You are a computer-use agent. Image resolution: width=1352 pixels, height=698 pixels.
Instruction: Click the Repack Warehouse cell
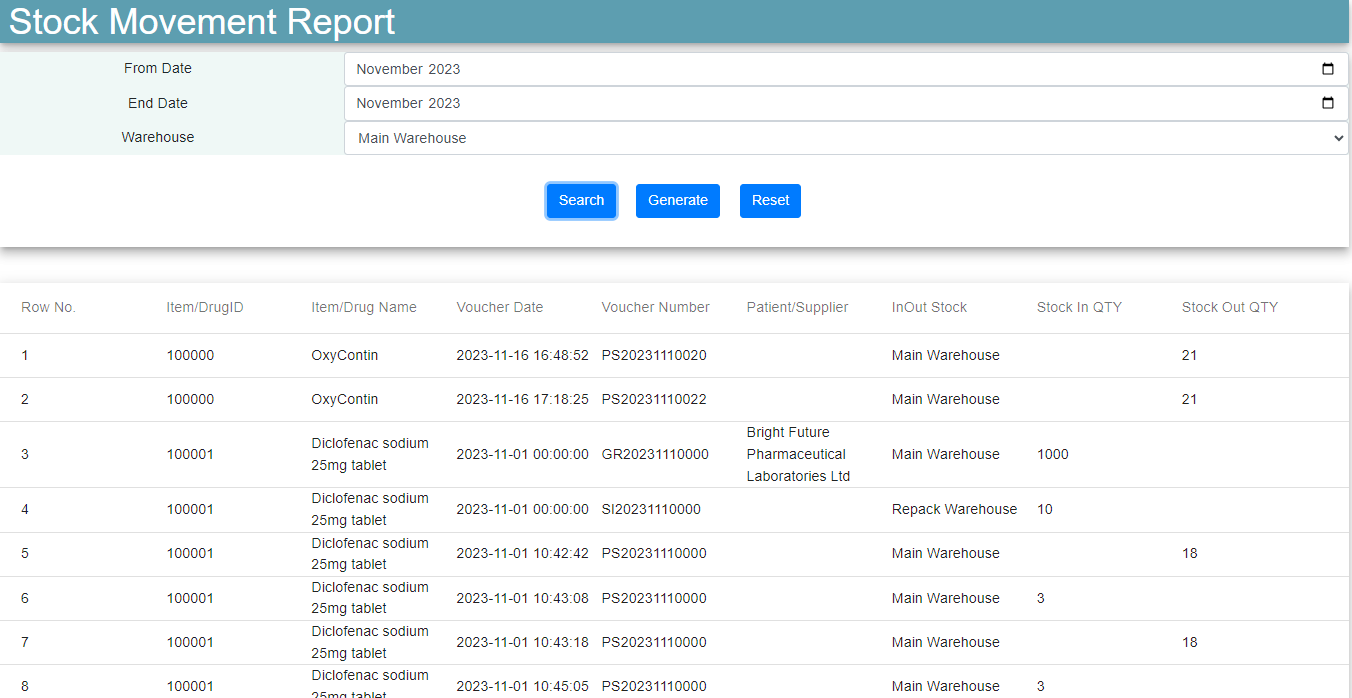tap(954, 509)
